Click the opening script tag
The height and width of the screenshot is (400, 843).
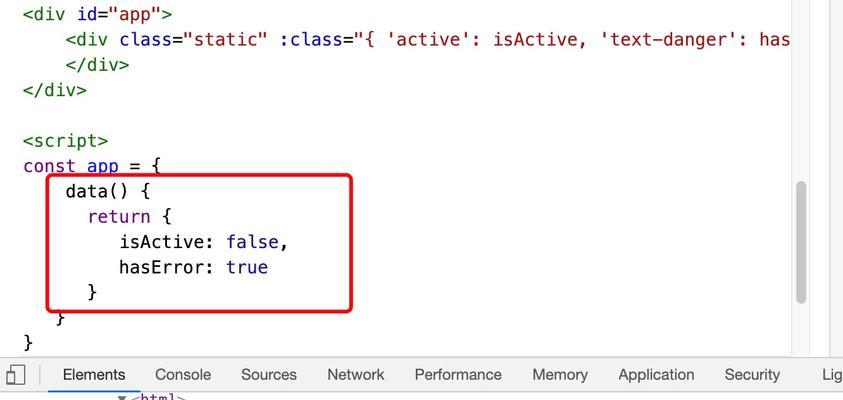(x=65, y=141)
